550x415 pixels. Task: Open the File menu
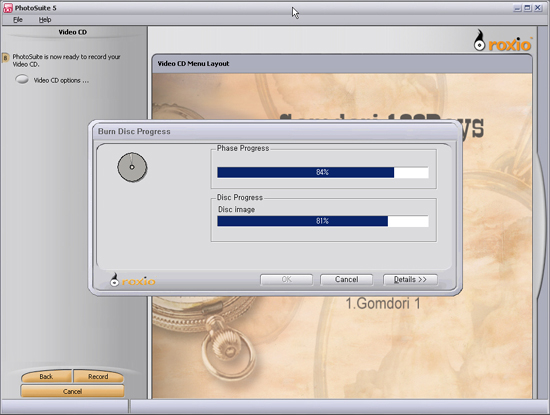(x=18, y=20)
